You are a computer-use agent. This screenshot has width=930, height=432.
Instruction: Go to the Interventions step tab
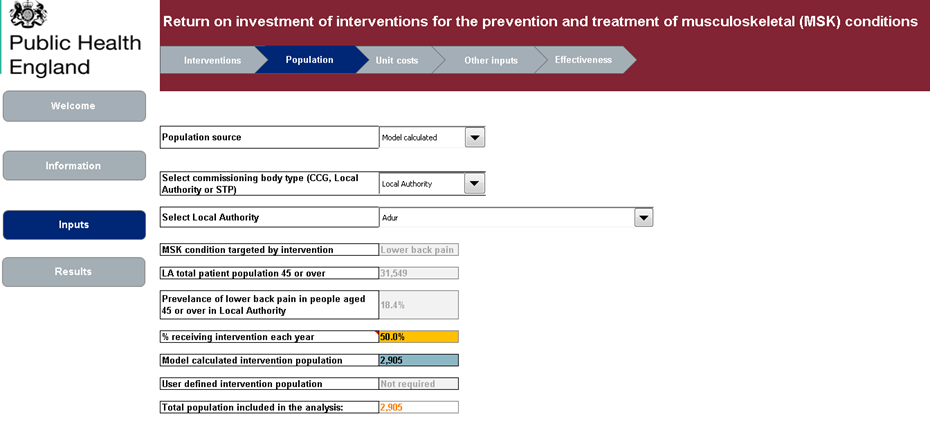point(212,60)
